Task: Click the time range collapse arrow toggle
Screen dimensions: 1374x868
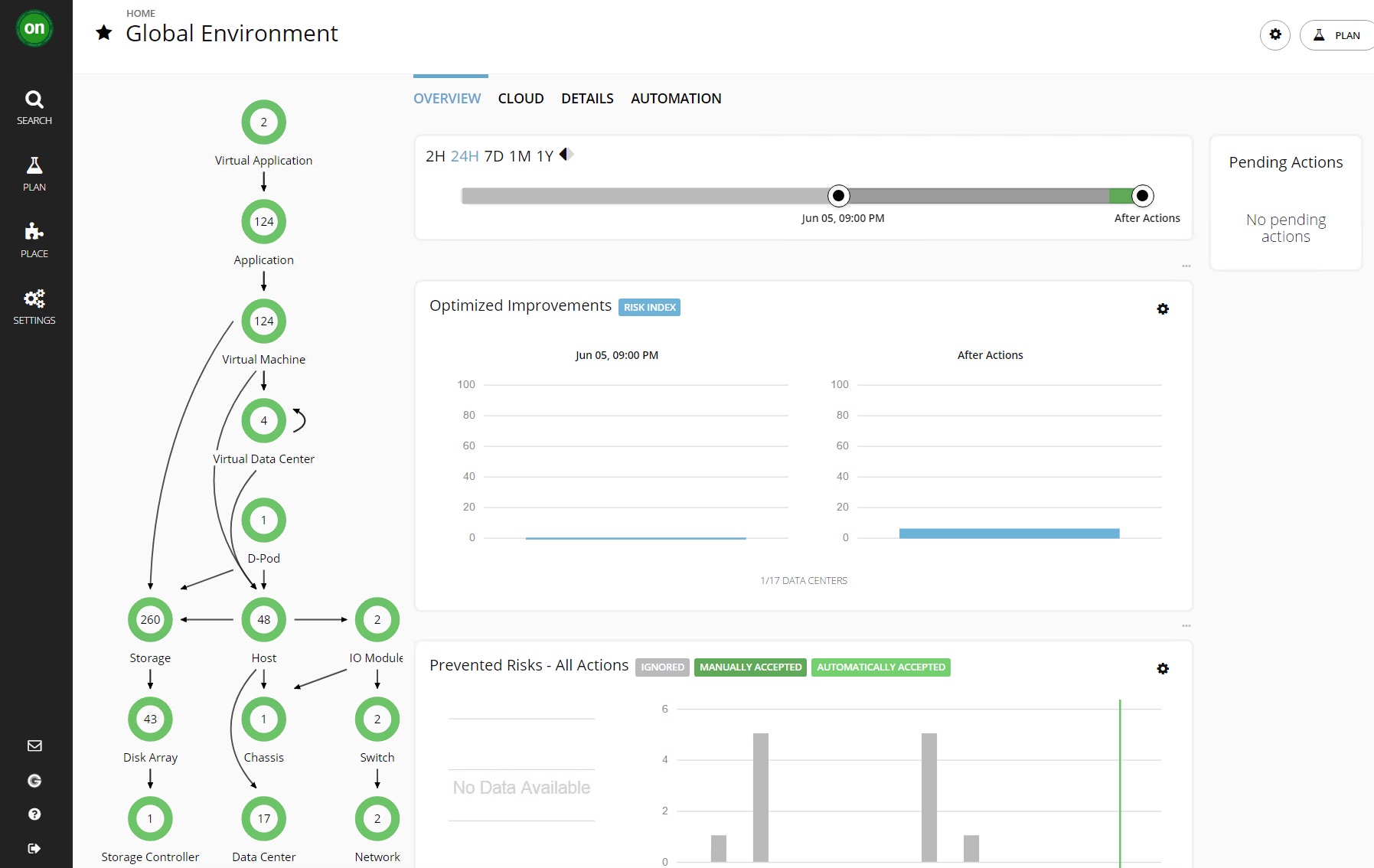Action: (566, 155)
